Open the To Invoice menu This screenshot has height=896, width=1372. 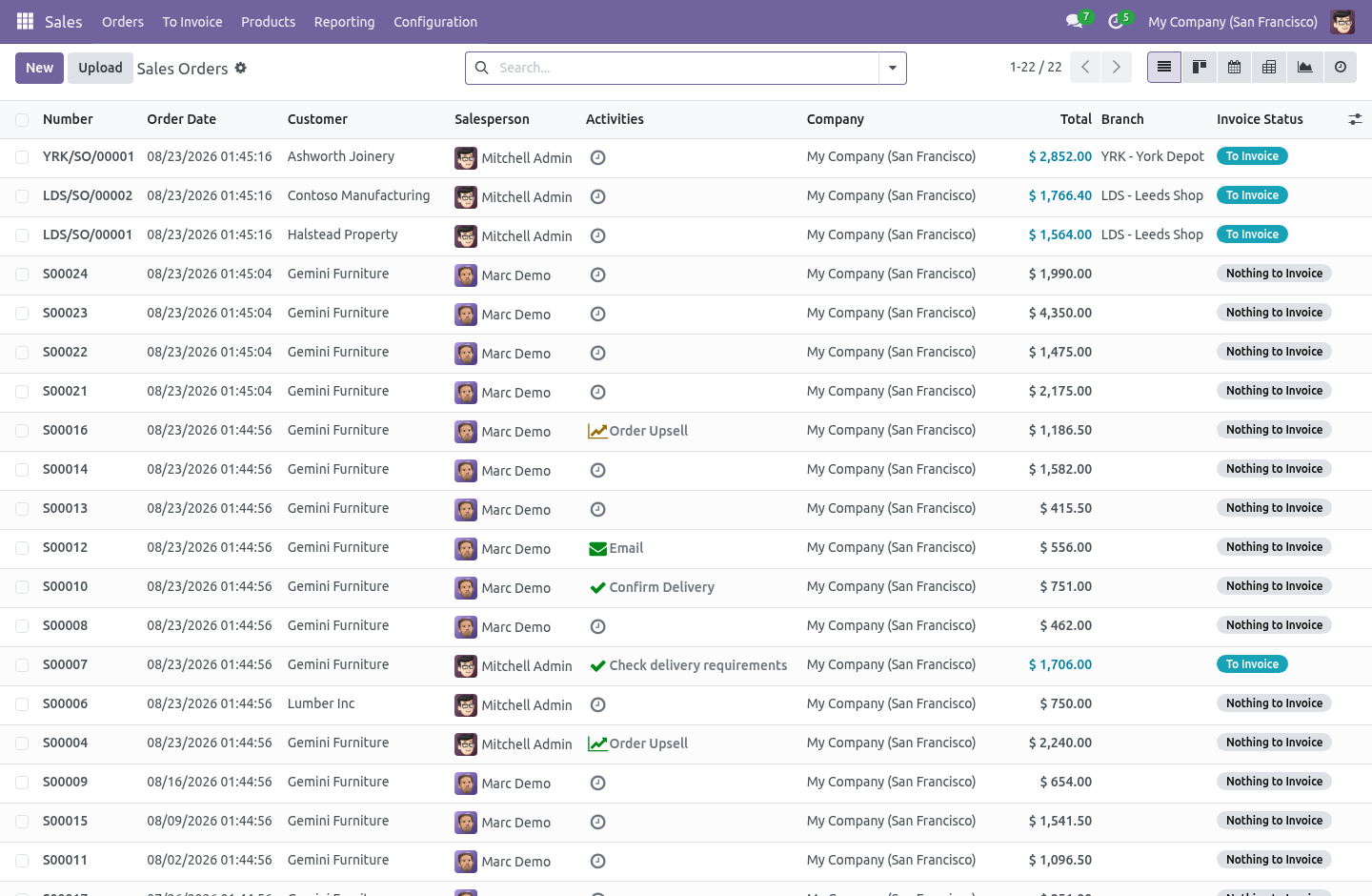(x=192, y=22)
